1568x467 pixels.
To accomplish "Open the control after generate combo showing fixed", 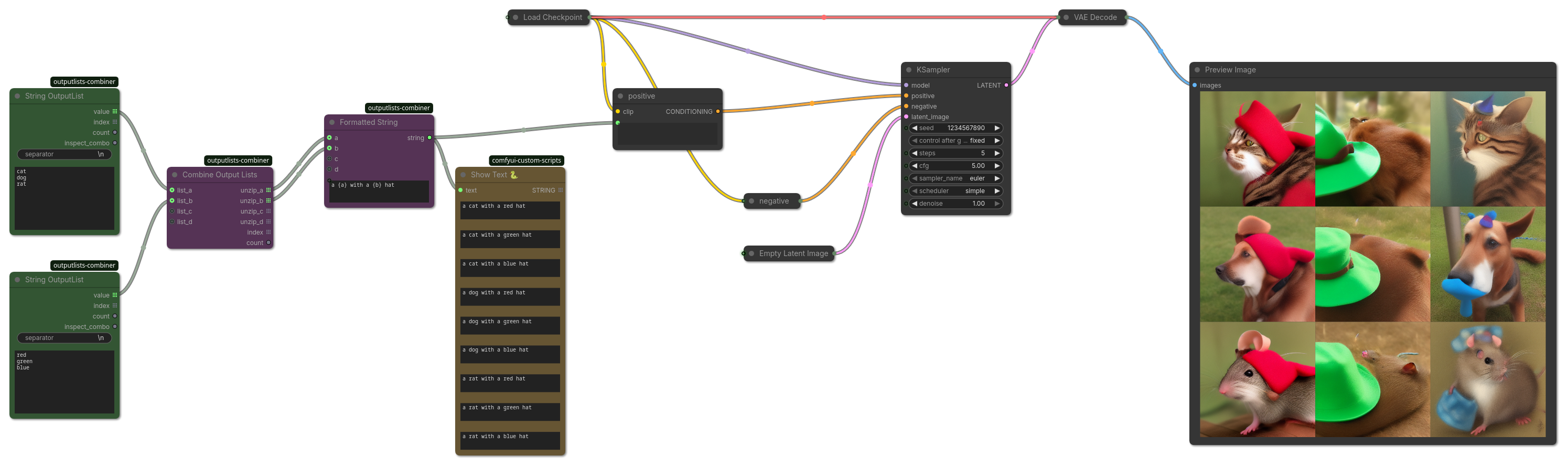I will pos(955,141).
